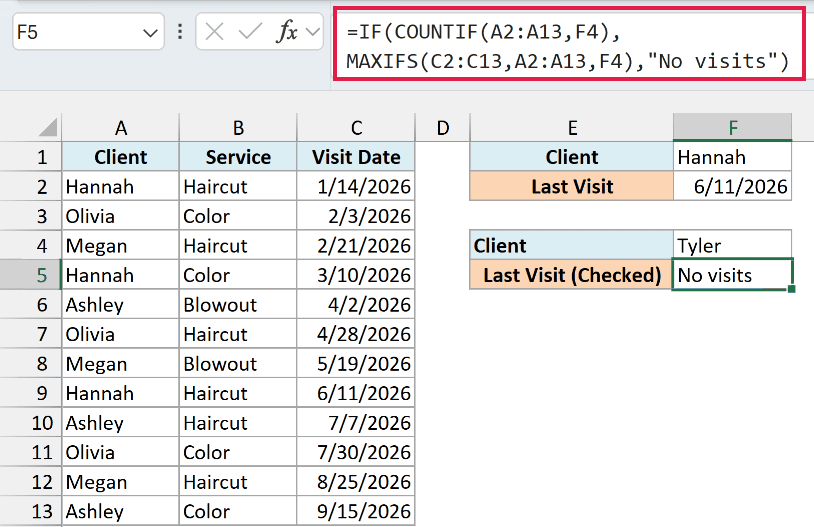814x527 pixels.
Task: Select column B header
Action: [x=238, y=128]
